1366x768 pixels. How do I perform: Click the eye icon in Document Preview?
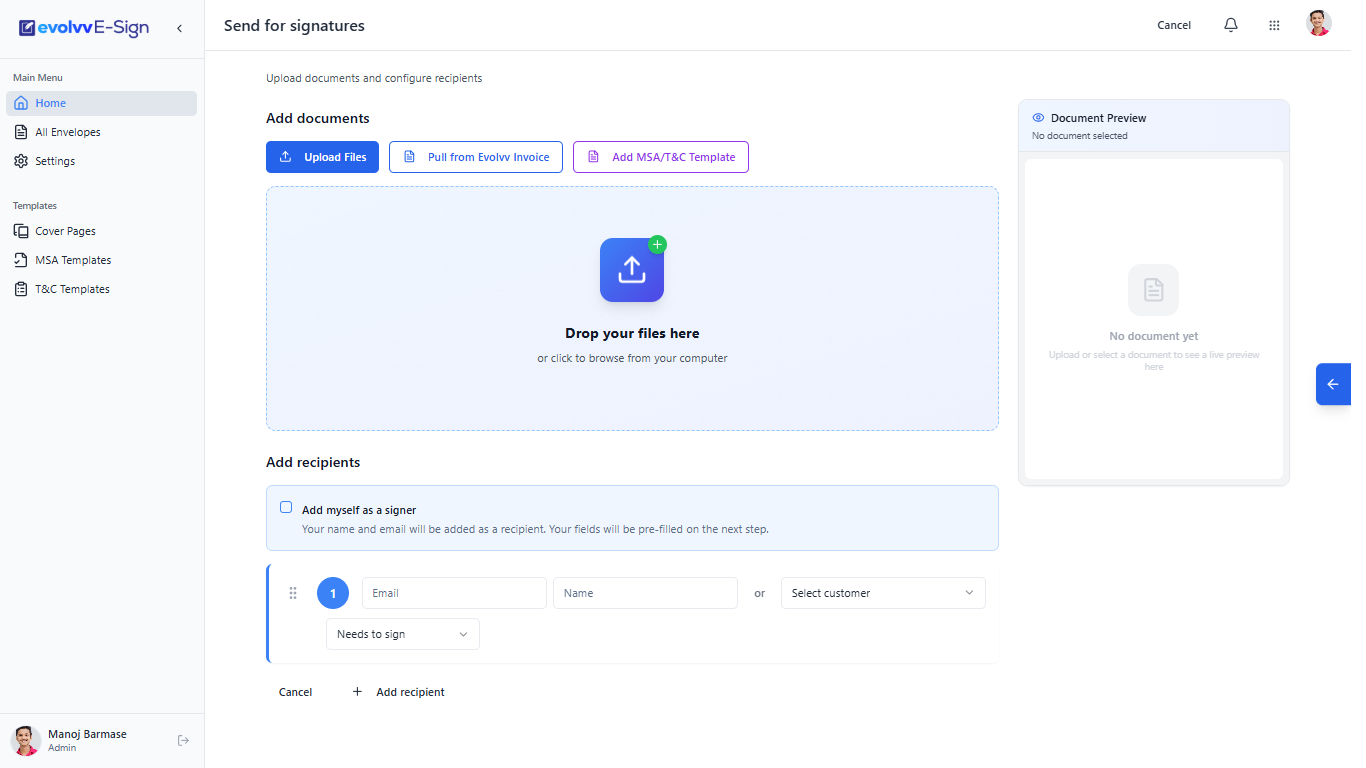pos(1038,118)
